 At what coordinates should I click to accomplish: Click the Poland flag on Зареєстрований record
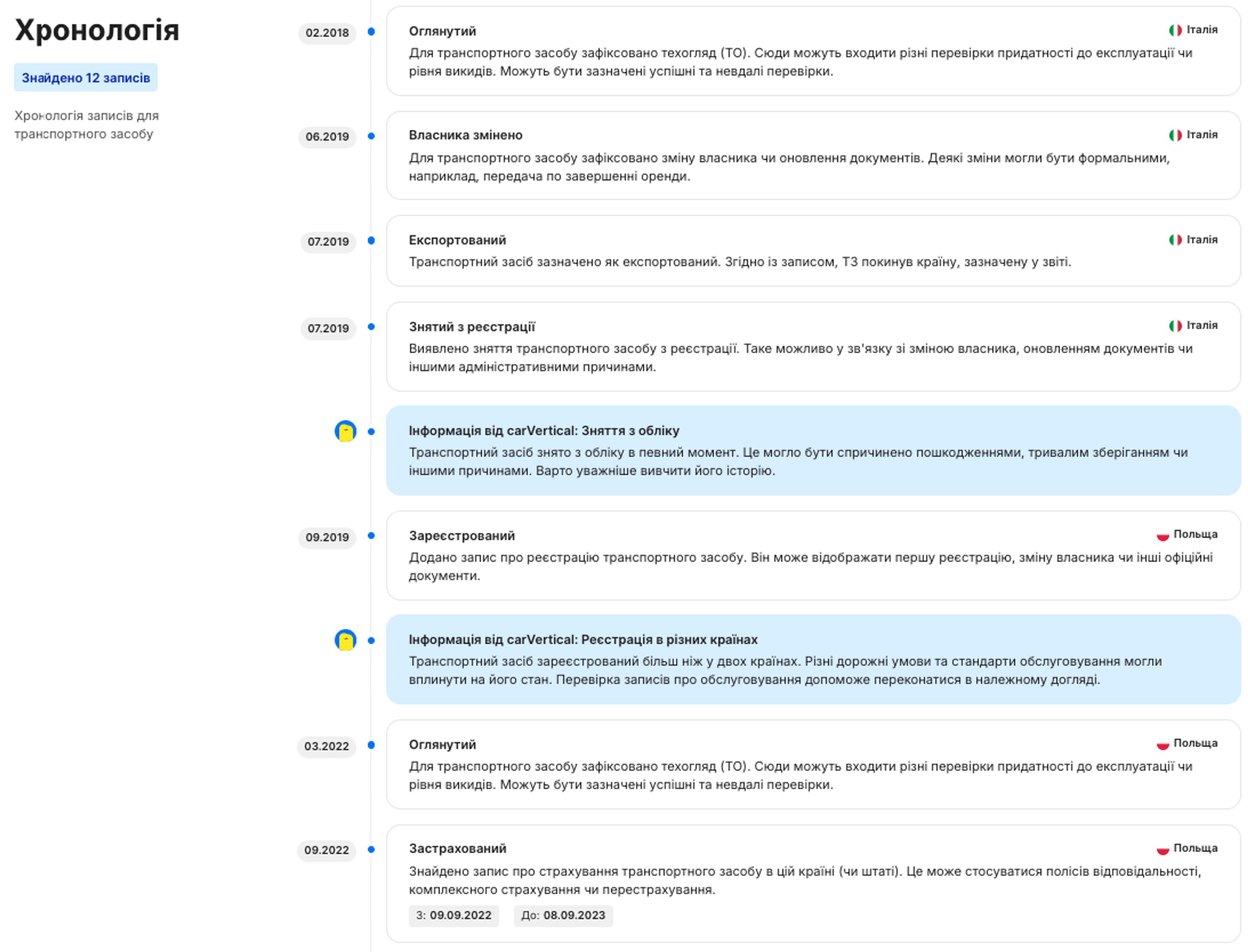pos(1163,535)
